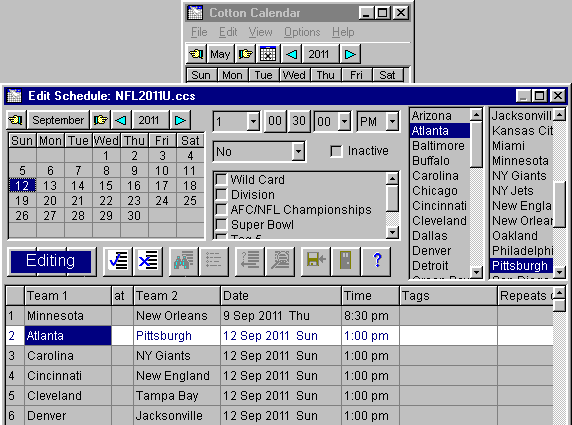This screenshot has width=572, height=425.
Task: Open File menu in Cotton Calendar
Action: [199, 32]
